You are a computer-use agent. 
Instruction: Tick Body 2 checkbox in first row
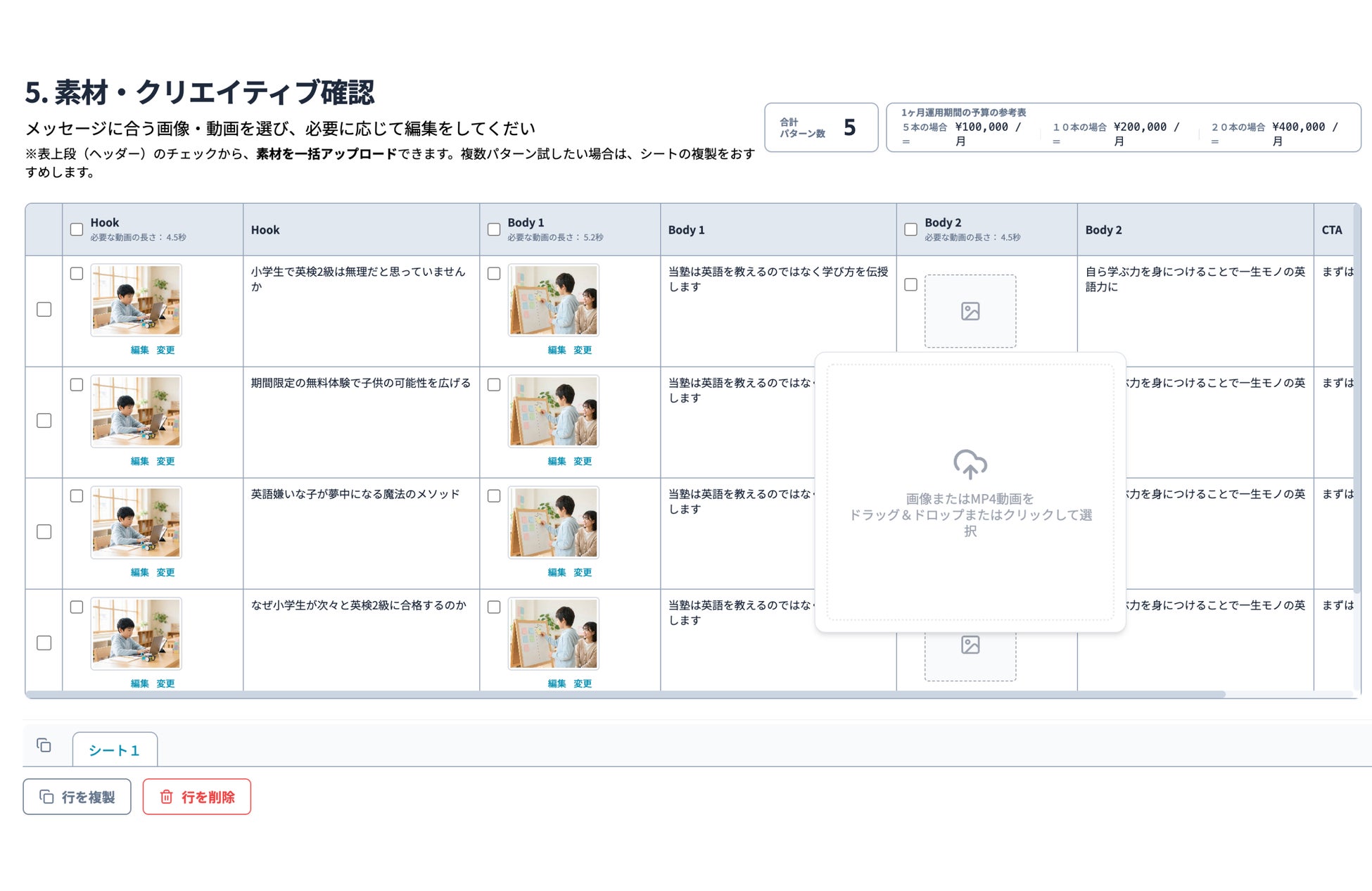pyautogui.click(x=910, y=285)
